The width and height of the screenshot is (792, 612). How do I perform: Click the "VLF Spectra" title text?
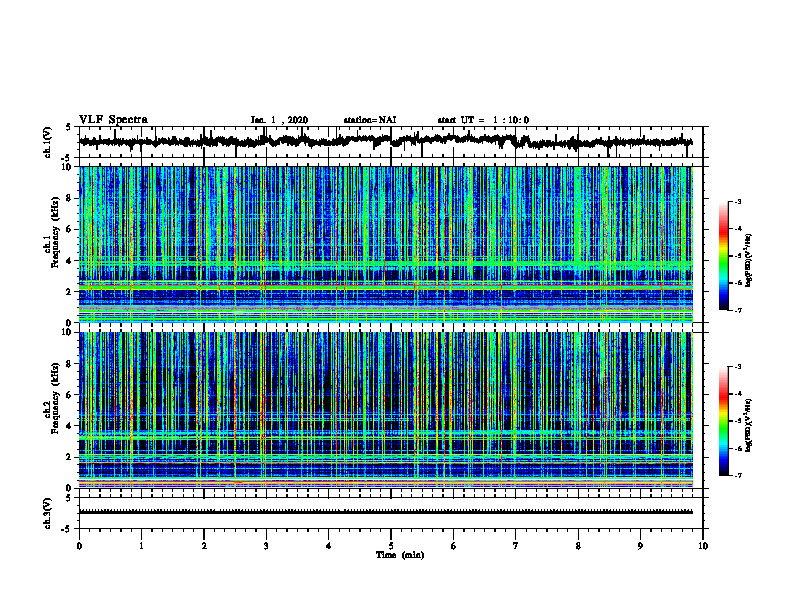pos(113,119)
